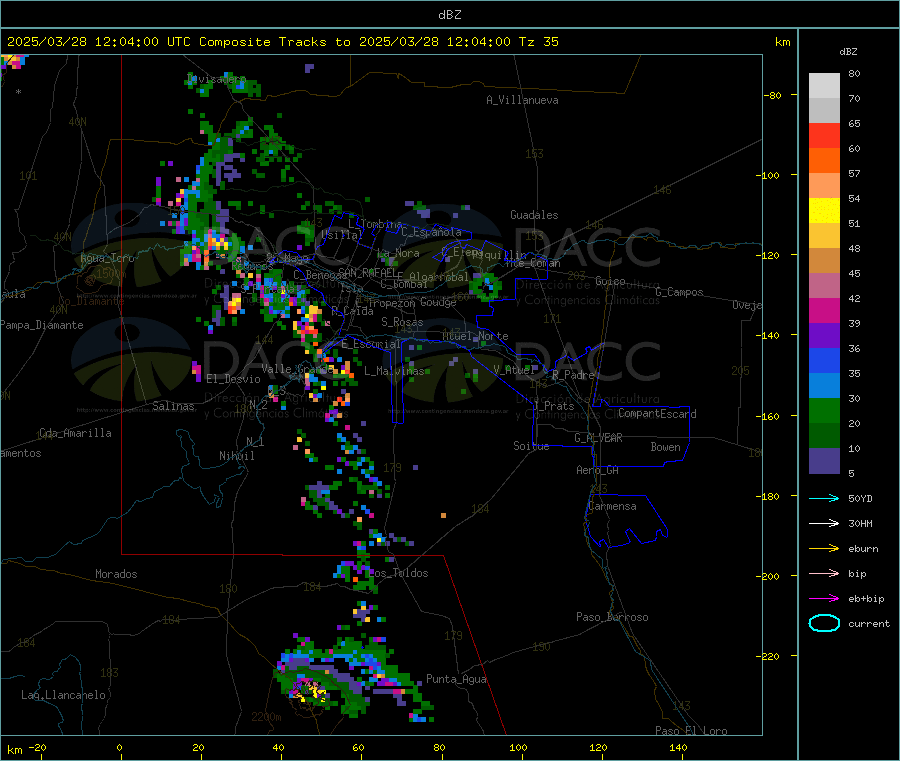Click the 'Punta_Agua' map label

(456, 679)
